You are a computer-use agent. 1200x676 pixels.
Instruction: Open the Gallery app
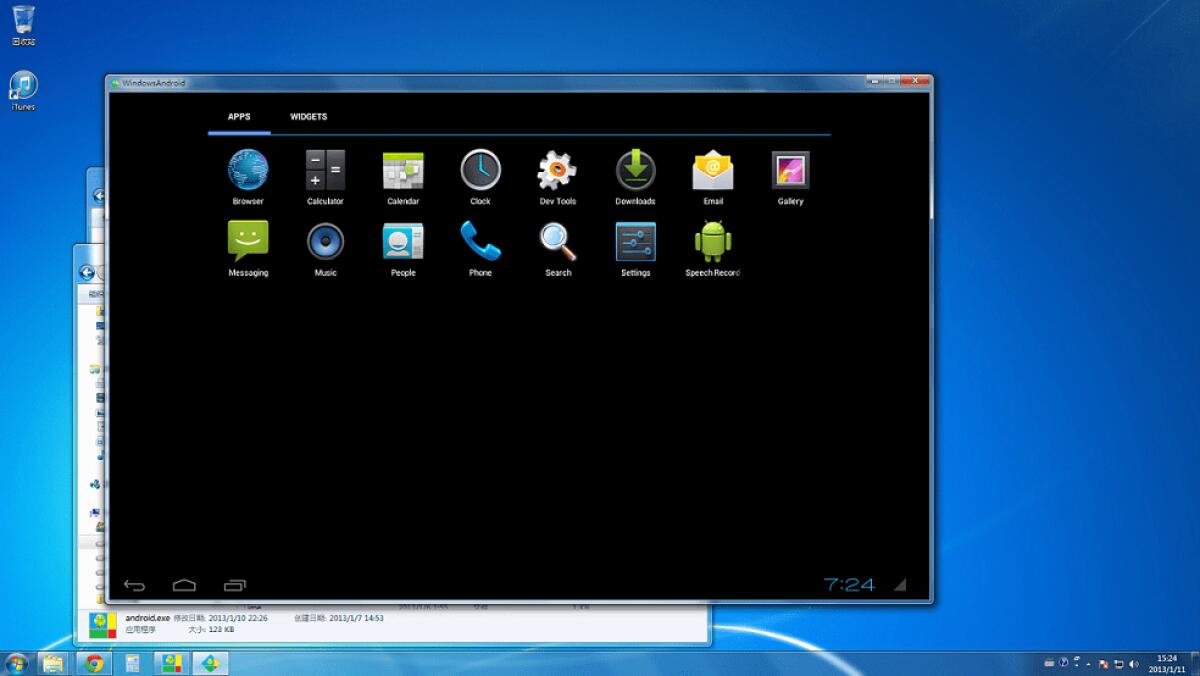(x=790, y=170)
